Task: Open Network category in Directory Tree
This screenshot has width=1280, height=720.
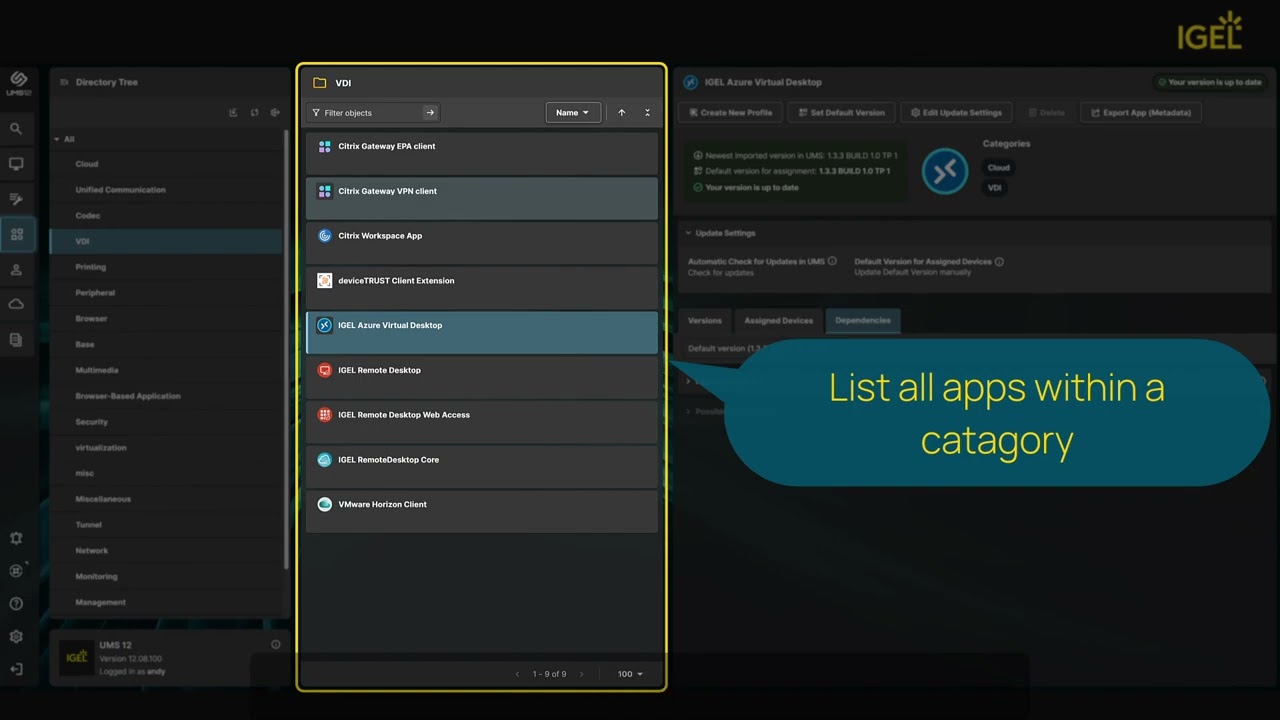Action: pos(167,551)
